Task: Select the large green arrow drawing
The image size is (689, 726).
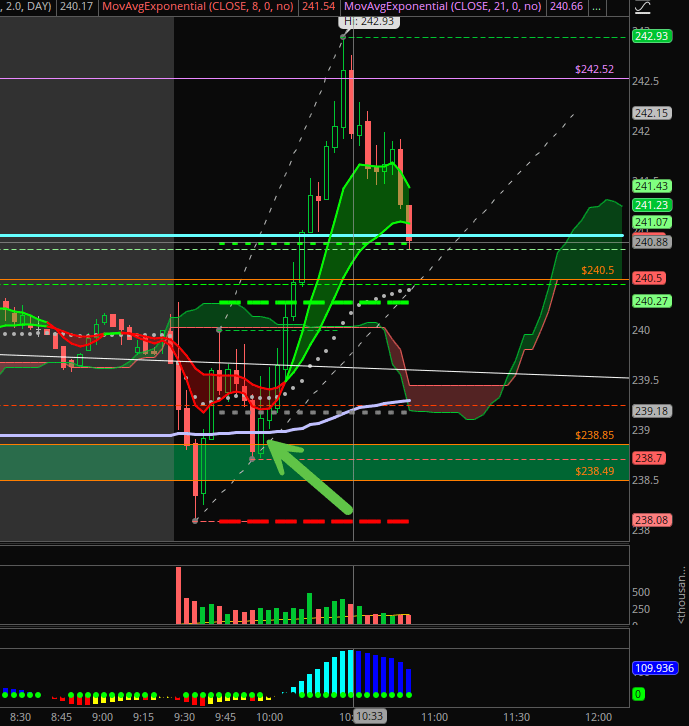Action: (311, 475)
